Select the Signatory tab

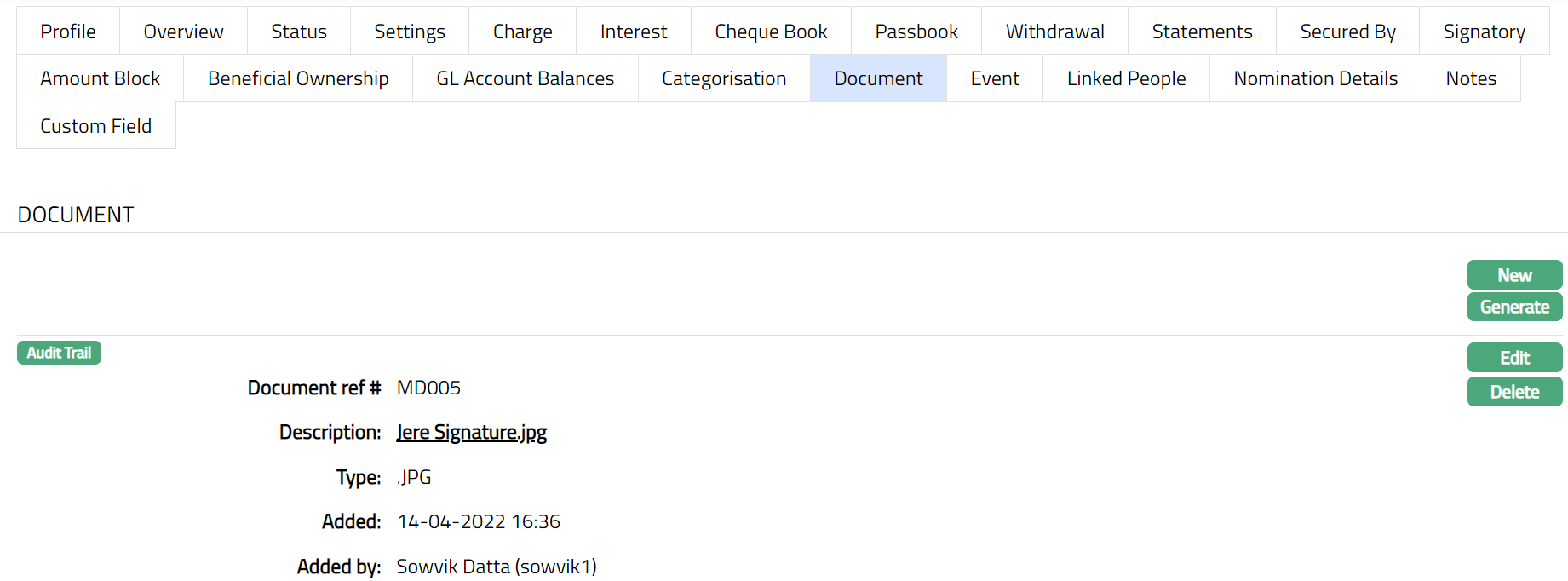(1484, 32)
